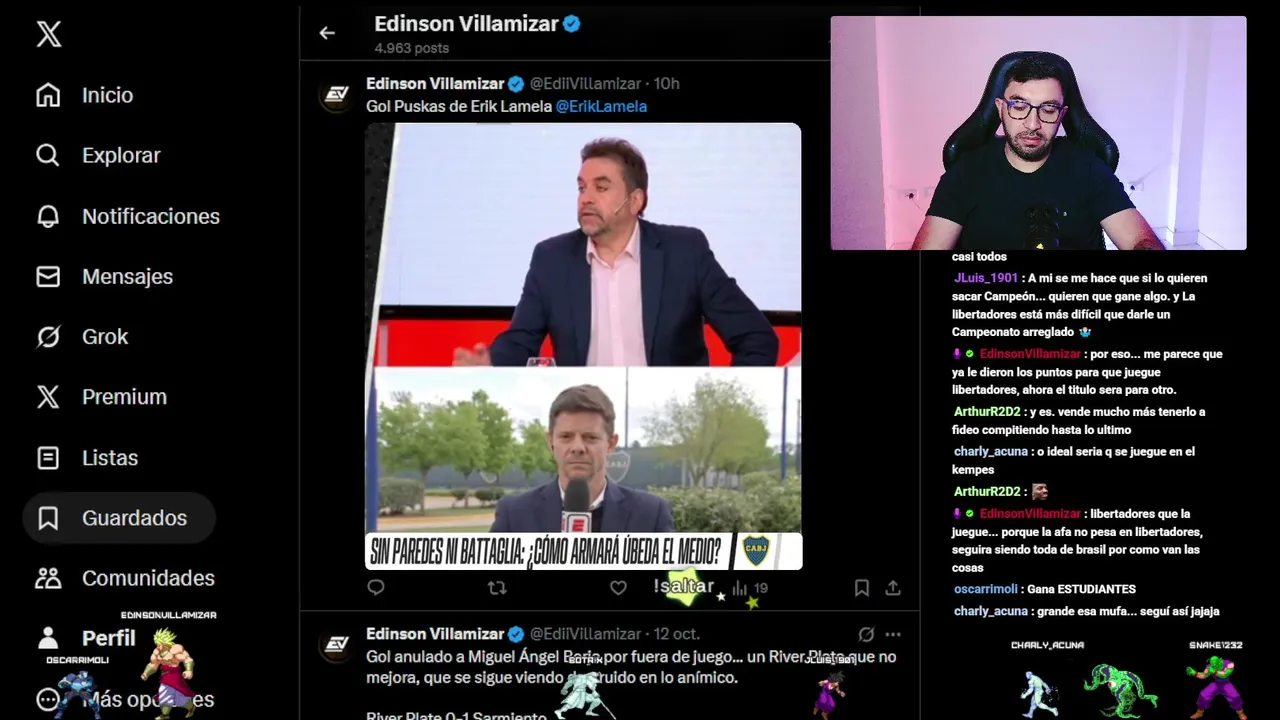Screen dimensions: 1280x720
Task: Bookmark the Erik Lamela post
Action: 861,588
